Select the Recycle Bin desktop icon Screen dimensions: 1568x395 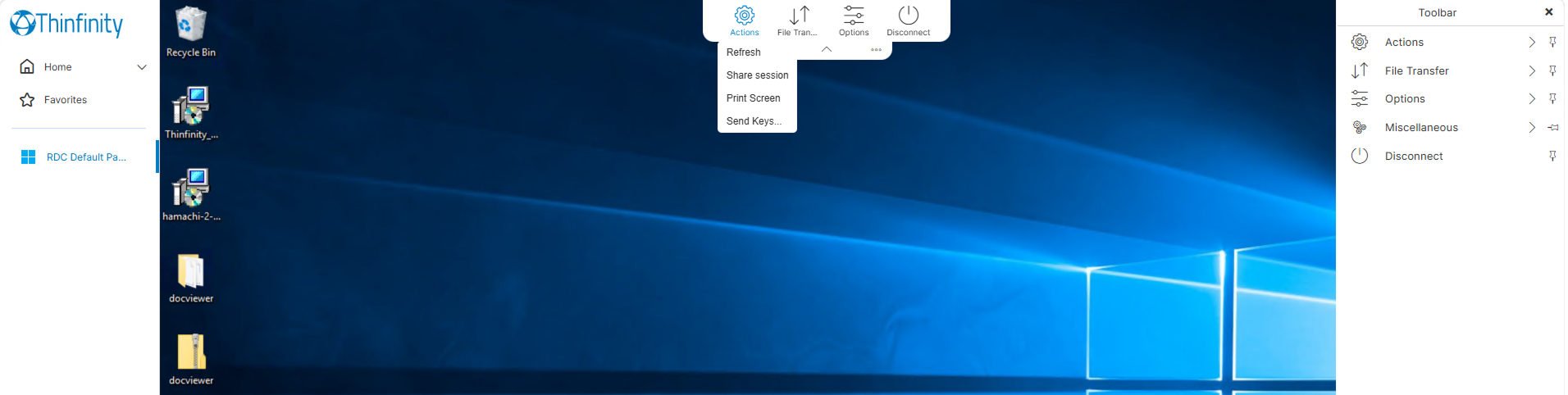191,31
